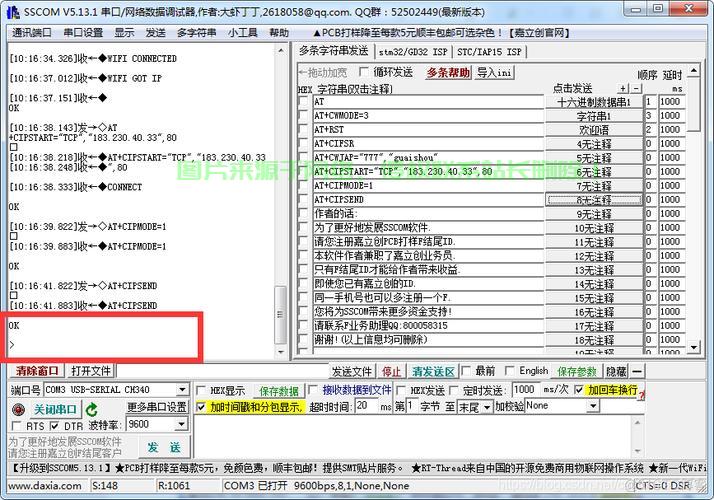Select the 多条字符串发送 tab
The width and height of the screenshot is (714, 500).
pyautogui.click(x=333, y=51)
